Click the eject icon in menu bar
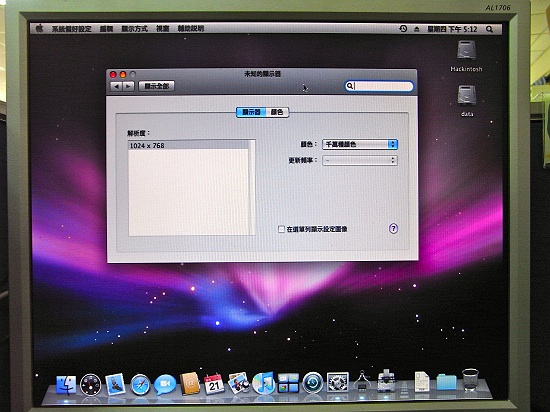This screenshot has height=412, width=550. pos(416,29)
